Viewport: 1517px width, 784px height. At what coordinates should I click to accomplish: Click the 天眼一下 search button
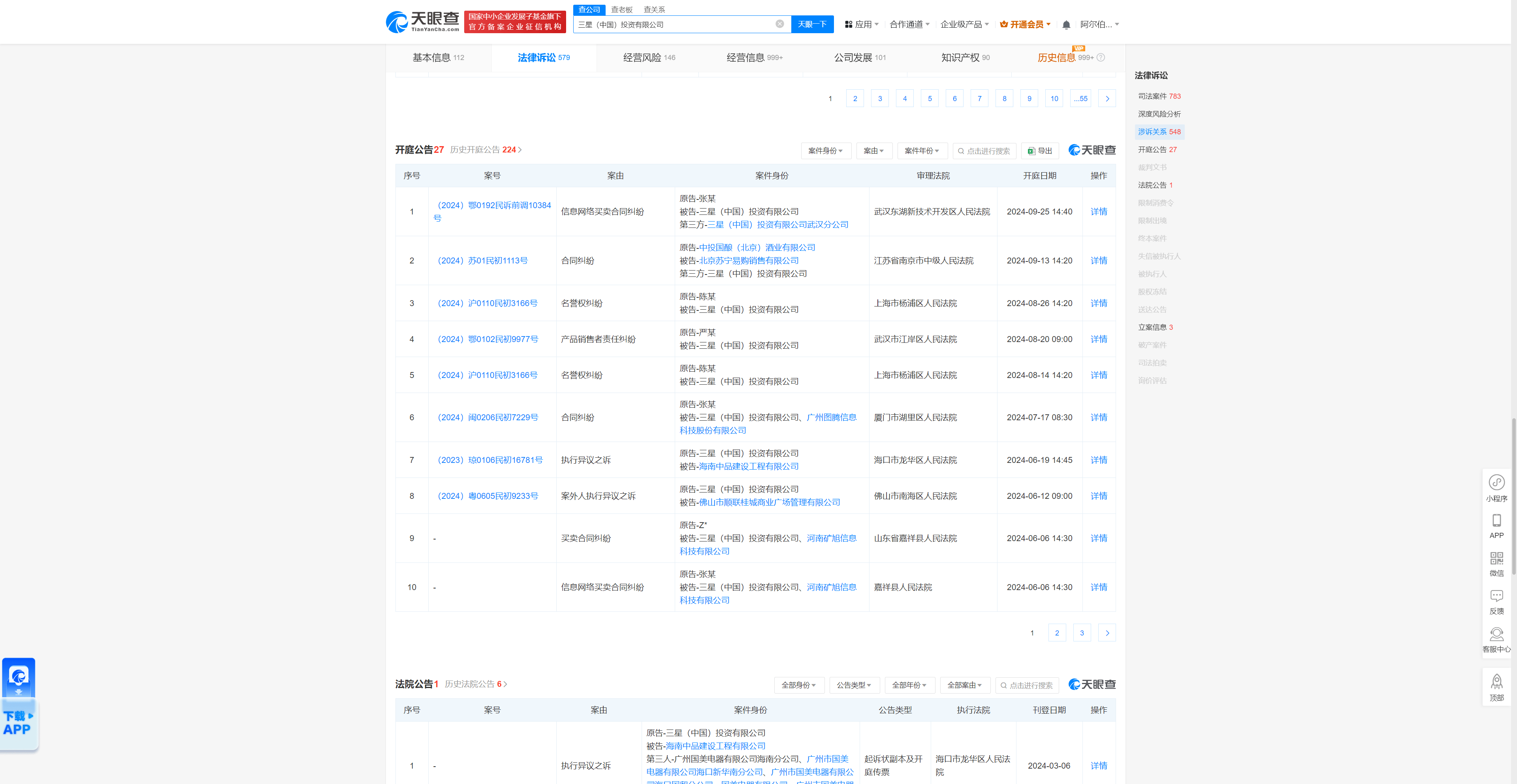(812, 24)
